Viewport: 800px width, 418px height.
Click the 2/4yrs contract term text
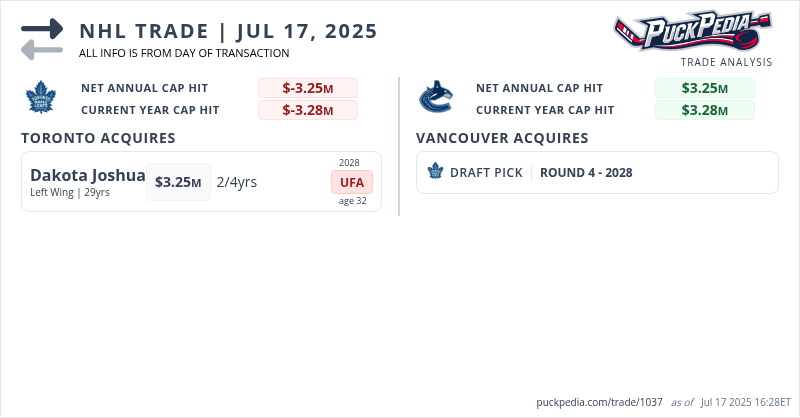tap(237, 182)
